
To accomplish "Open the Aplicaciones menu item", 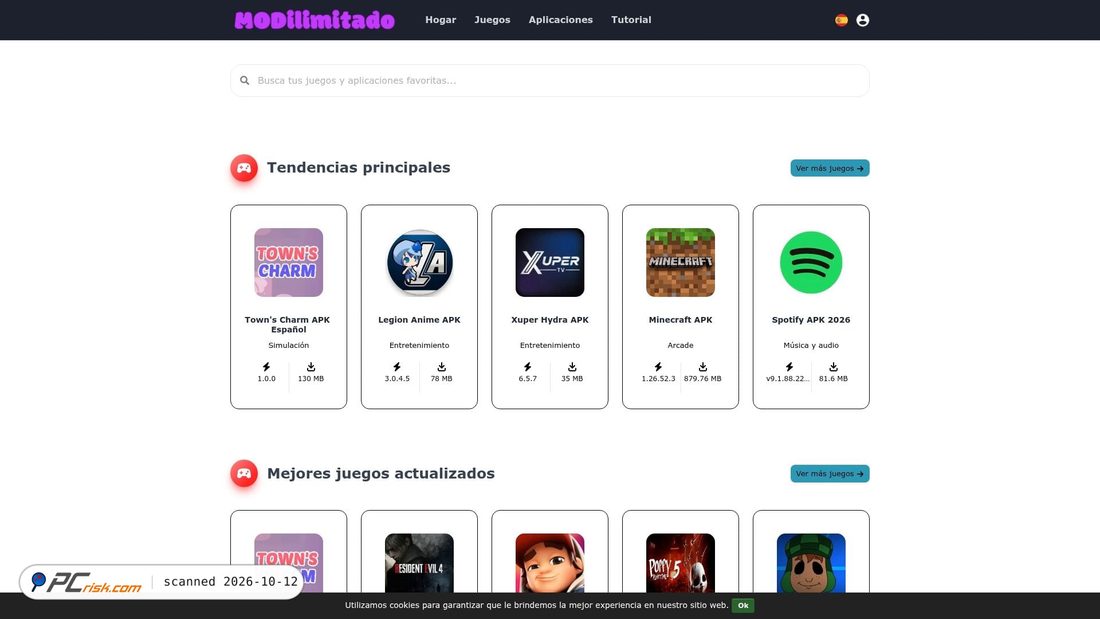I will [561, 20].
